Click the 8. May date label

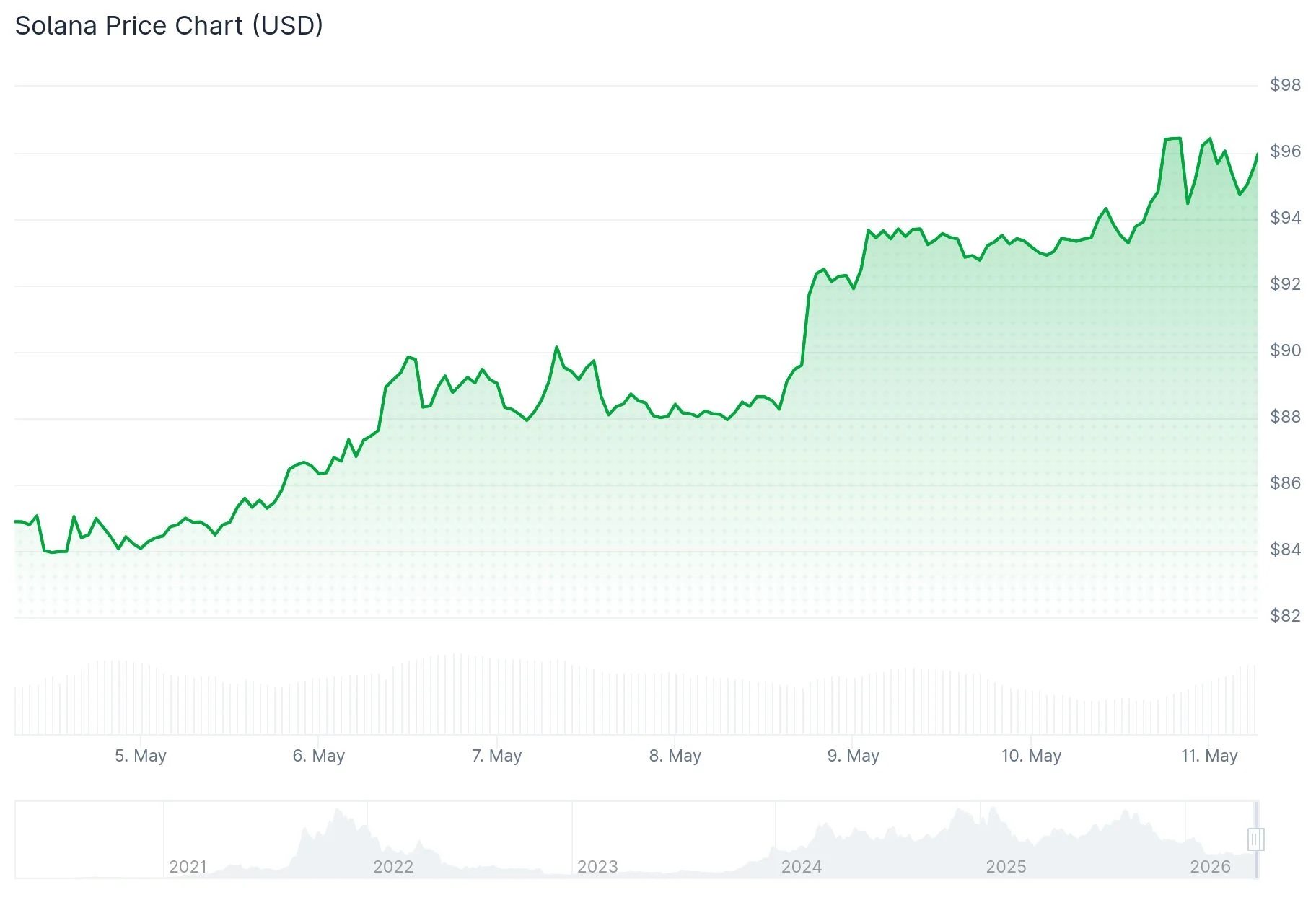pyautogui.click(x=675, y=756)
